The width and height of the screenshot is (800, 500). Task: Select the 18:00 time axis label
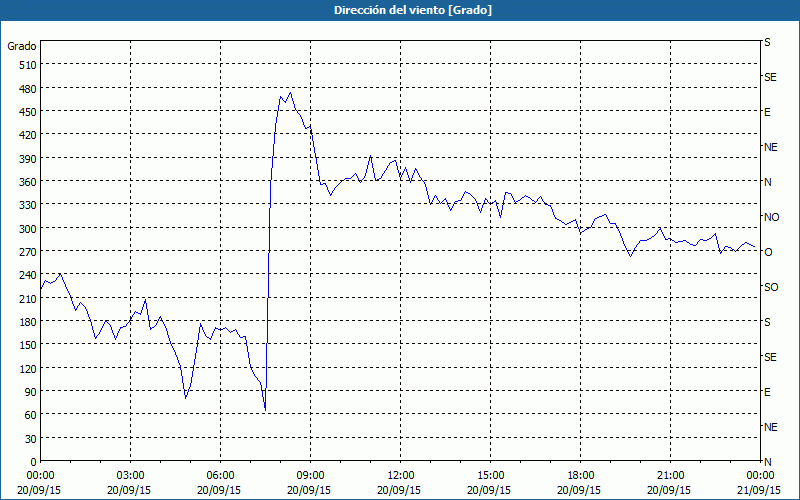click(580, 476)
